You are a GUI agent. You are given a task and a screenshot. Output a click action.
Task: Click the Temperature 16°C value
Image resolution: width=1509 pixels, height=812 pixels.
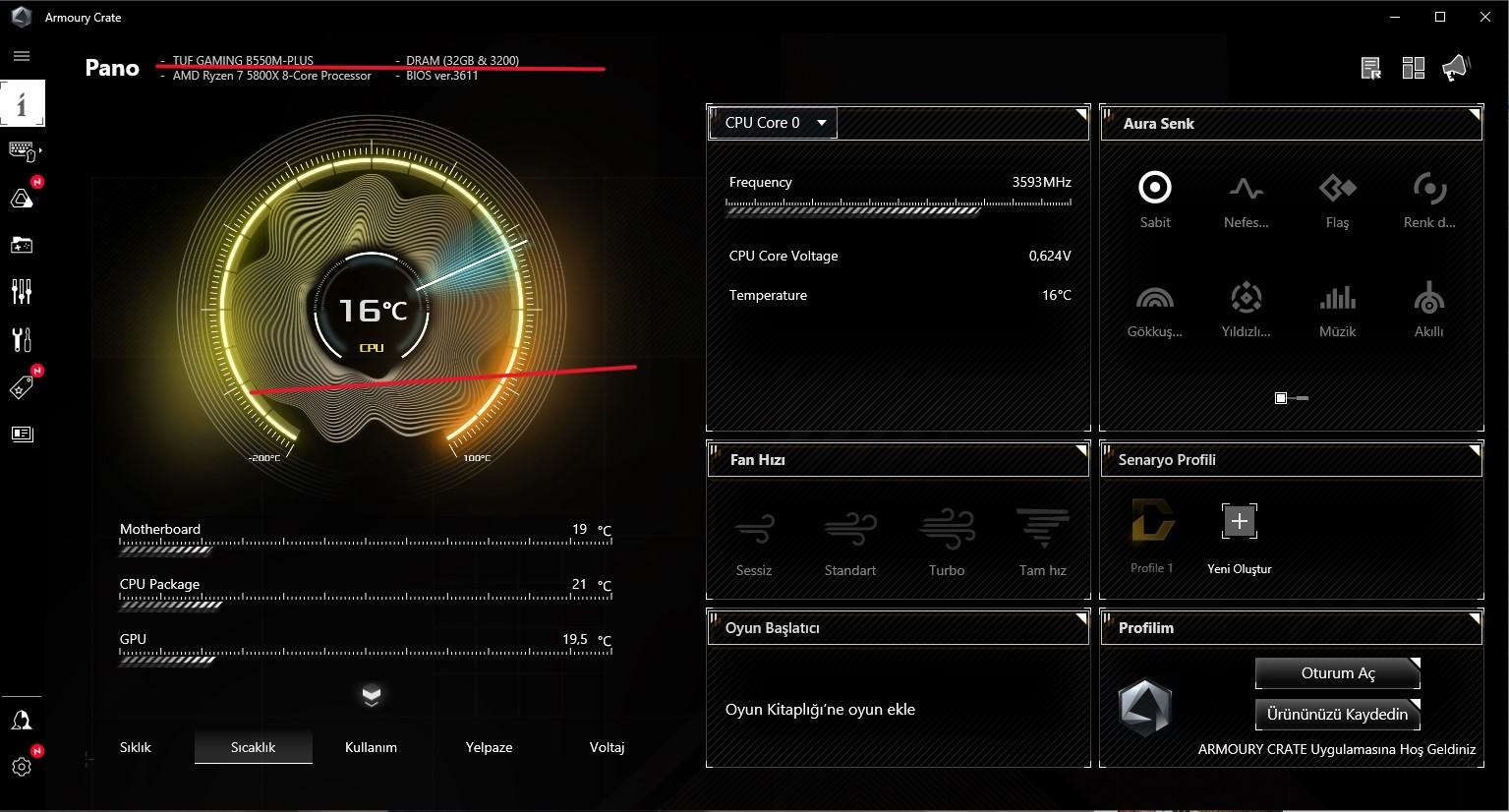pyautogui.click(x=1057, y=295)
